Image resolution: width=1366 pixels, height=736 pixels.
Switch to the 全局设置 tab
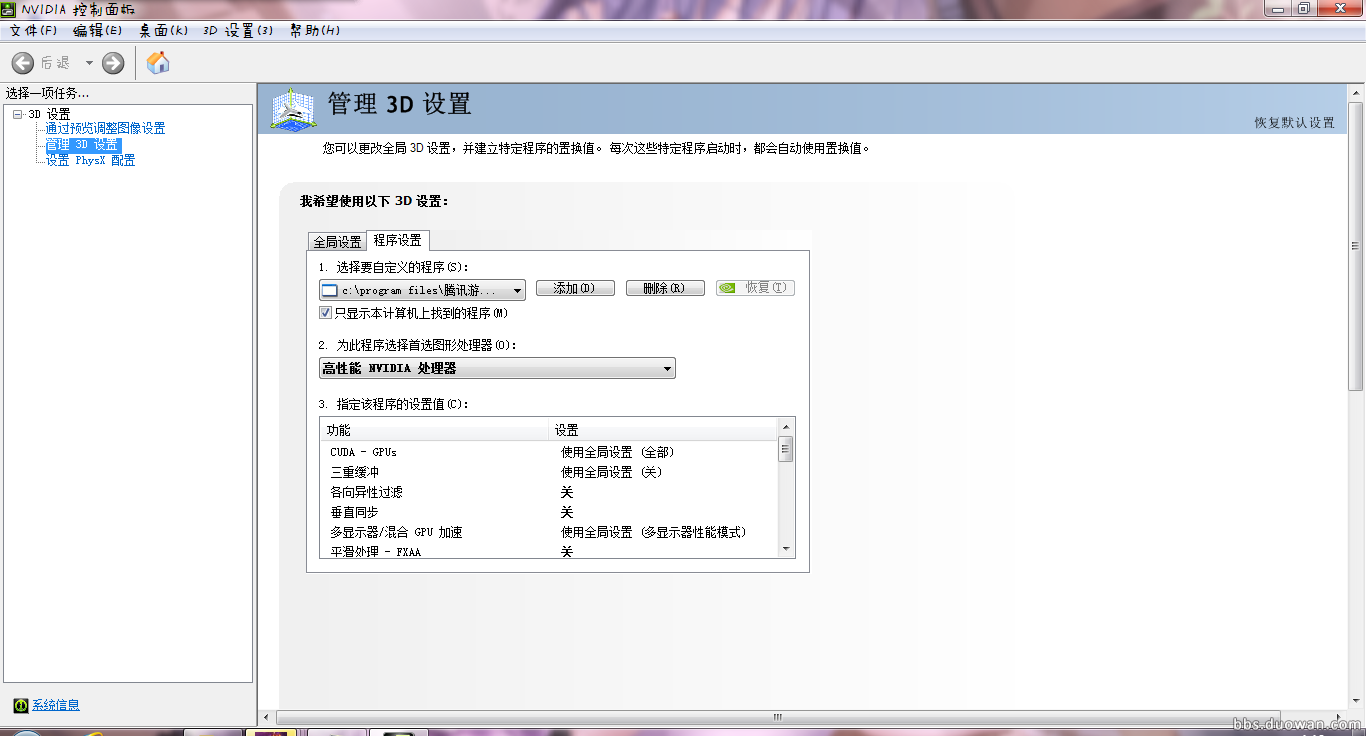tap(337, 242)
